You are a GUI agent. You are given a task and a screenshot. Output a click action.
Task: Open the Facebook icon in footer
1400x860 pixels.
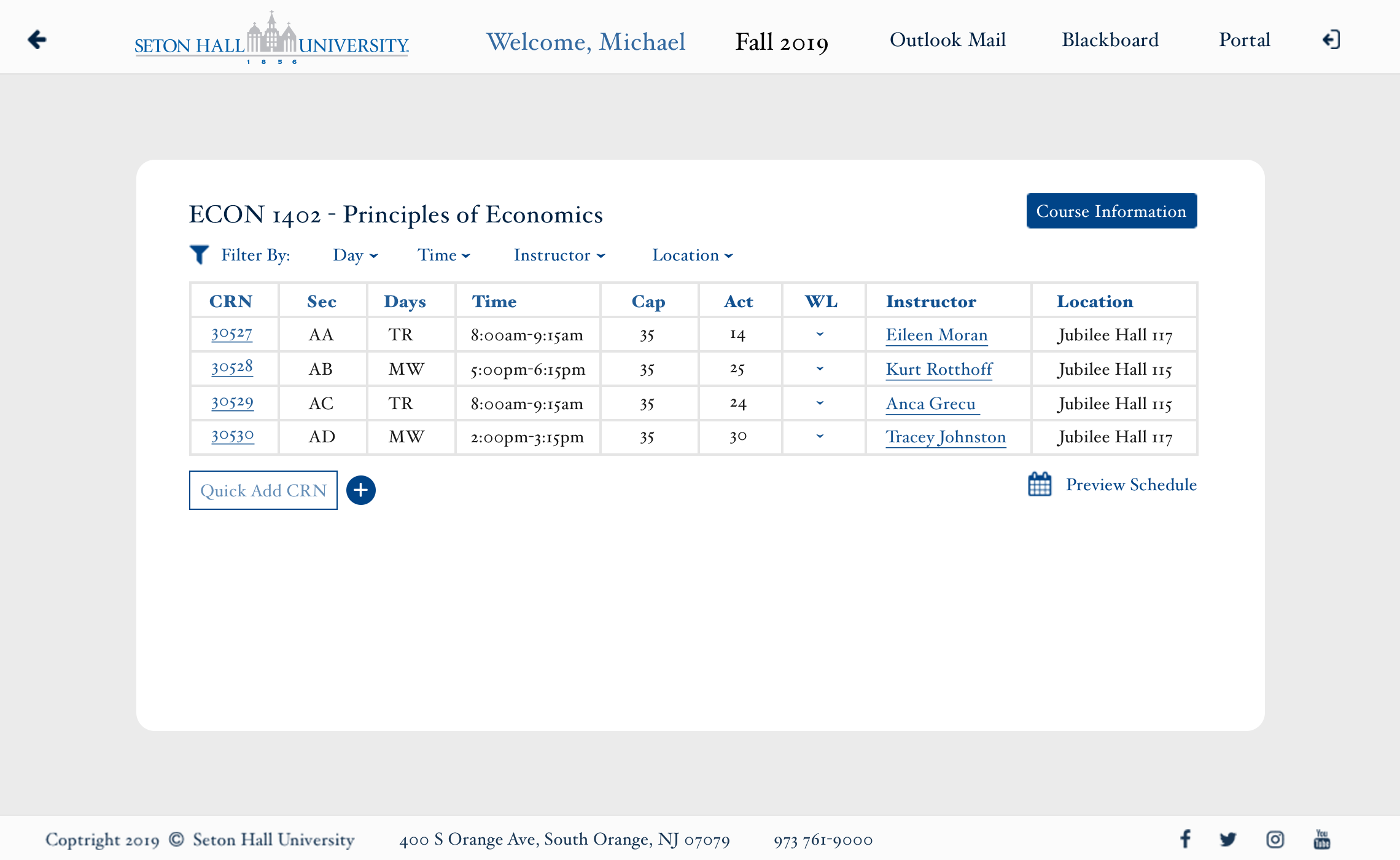coord(1186,838)
